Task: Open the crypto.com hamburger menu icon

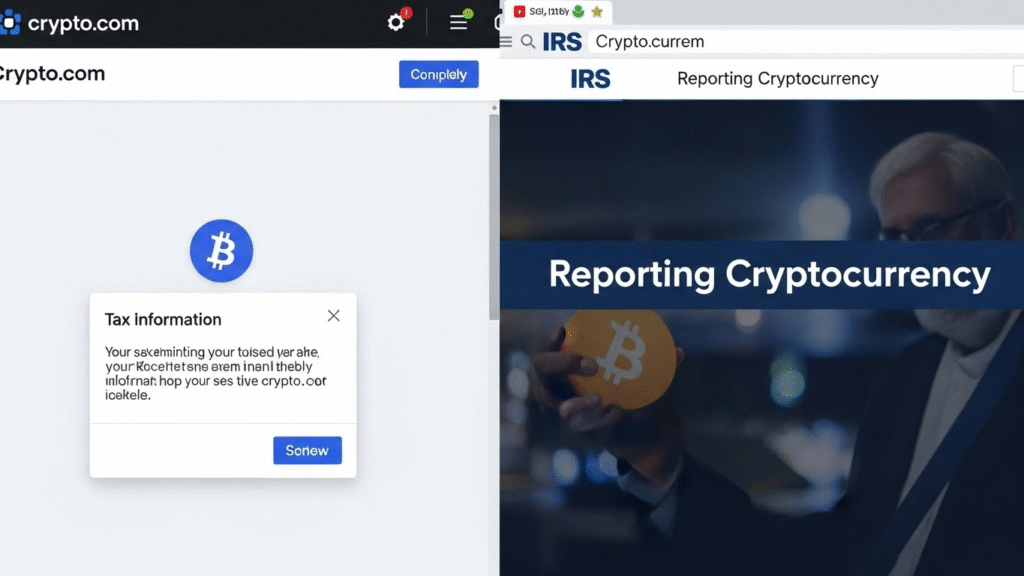Action: click(x=459, y=21)
